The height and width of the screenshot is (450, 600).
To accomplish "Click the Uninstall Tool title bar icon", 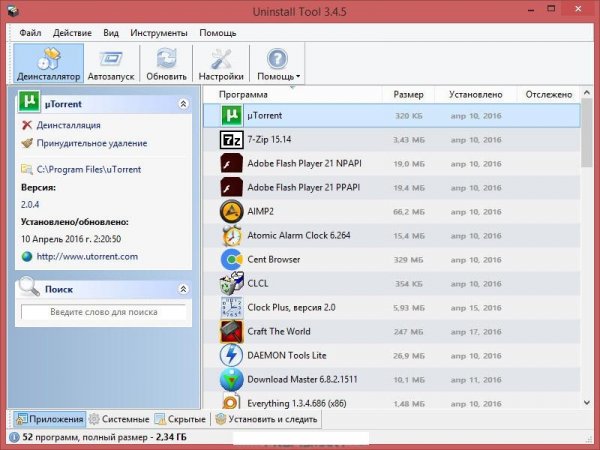I will (13, 10).
